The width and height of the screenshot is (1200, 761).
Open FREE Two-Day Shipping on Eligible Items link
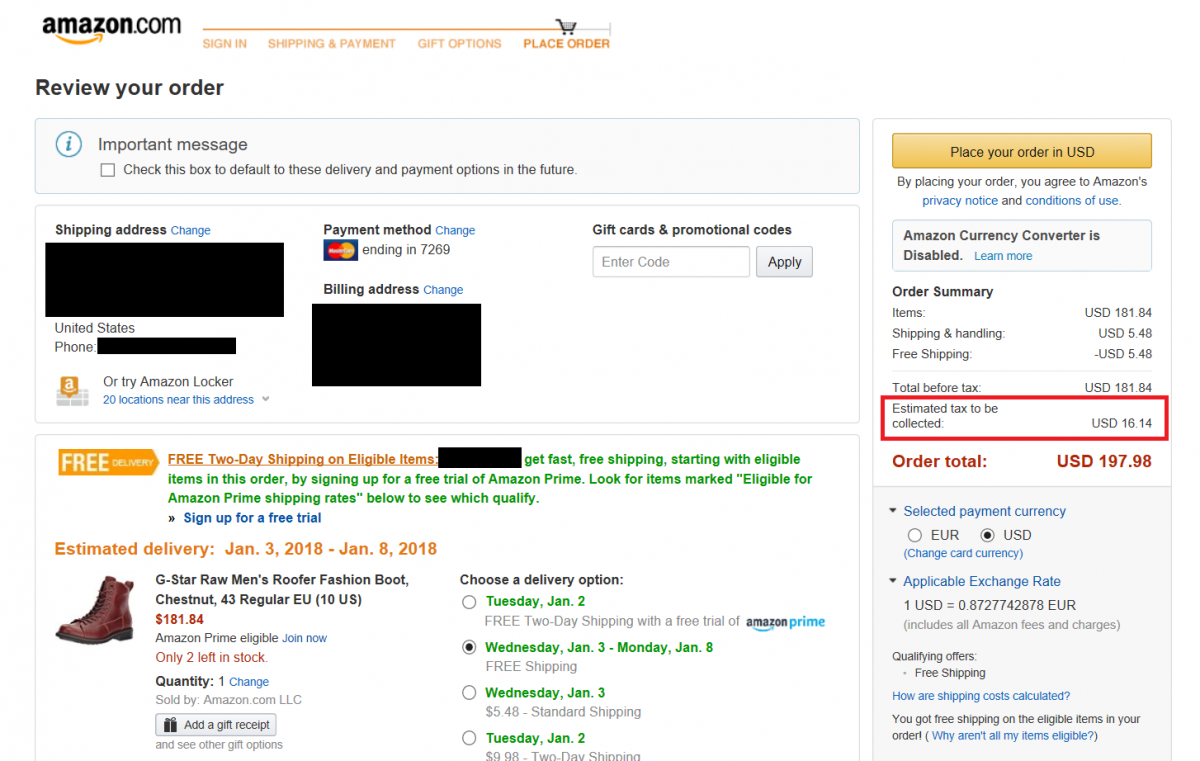click(x=303, y=459)
